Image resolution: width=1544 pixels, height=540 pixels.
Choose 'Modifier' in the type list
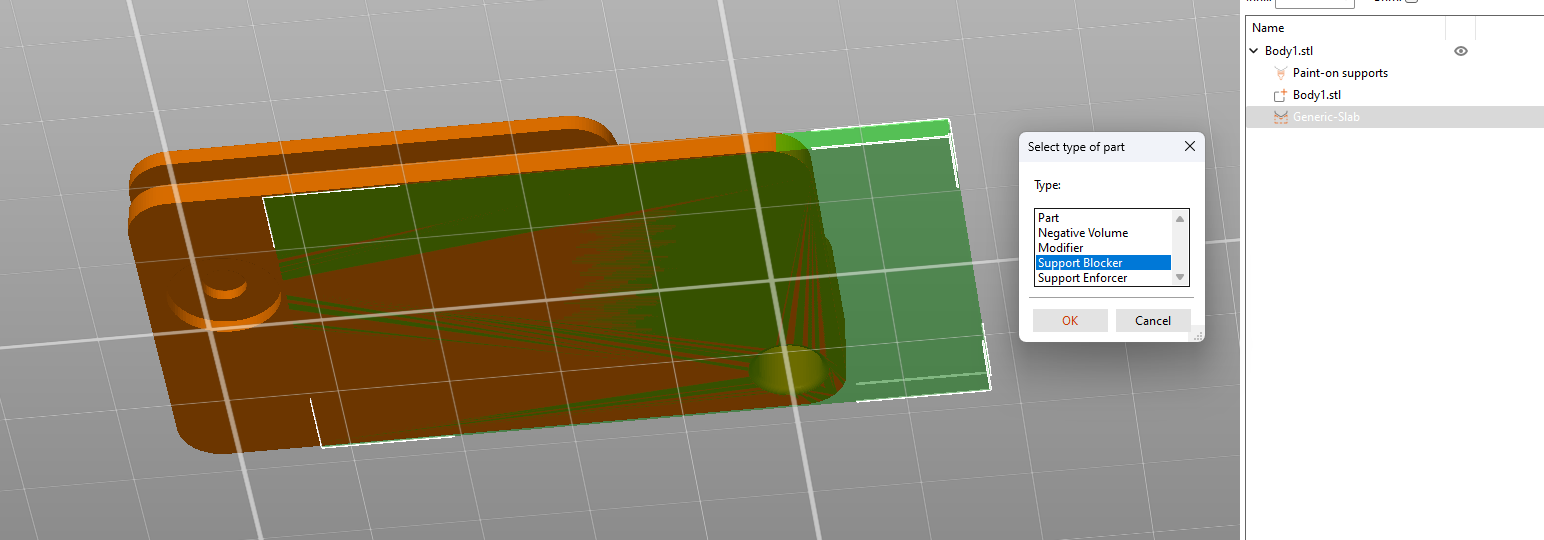1103,248
